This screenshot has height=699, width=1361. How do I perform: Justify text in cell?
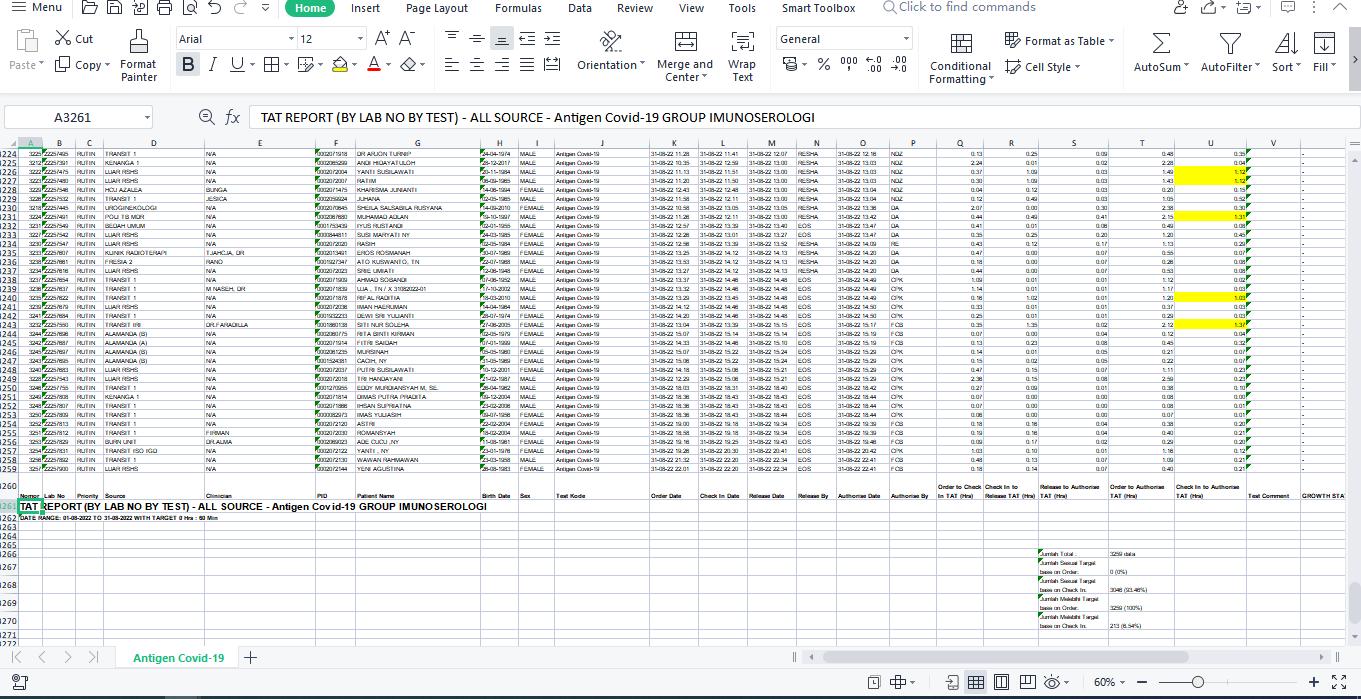click(x=526, y=64)
